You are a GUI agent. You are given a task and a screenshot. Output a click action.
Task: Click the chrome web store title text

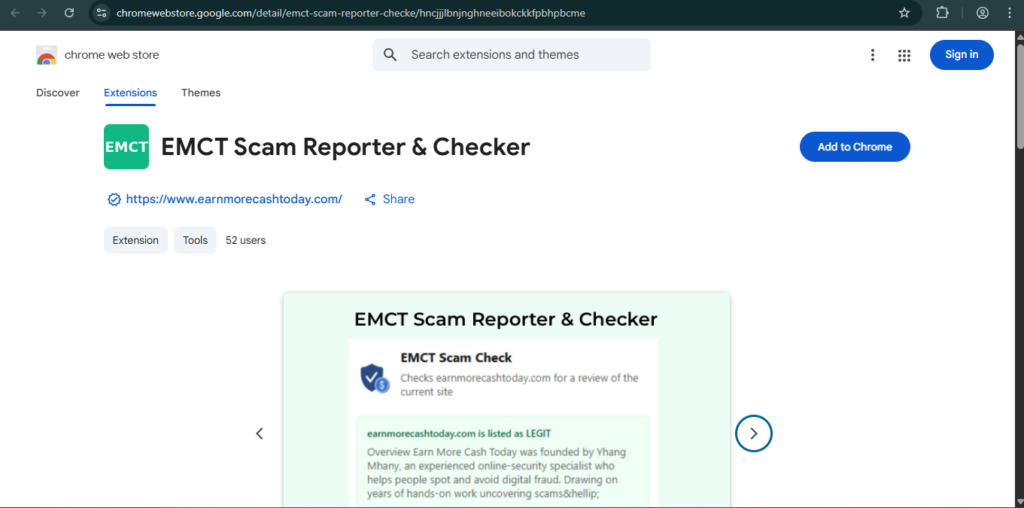click(x=112, y=55)
